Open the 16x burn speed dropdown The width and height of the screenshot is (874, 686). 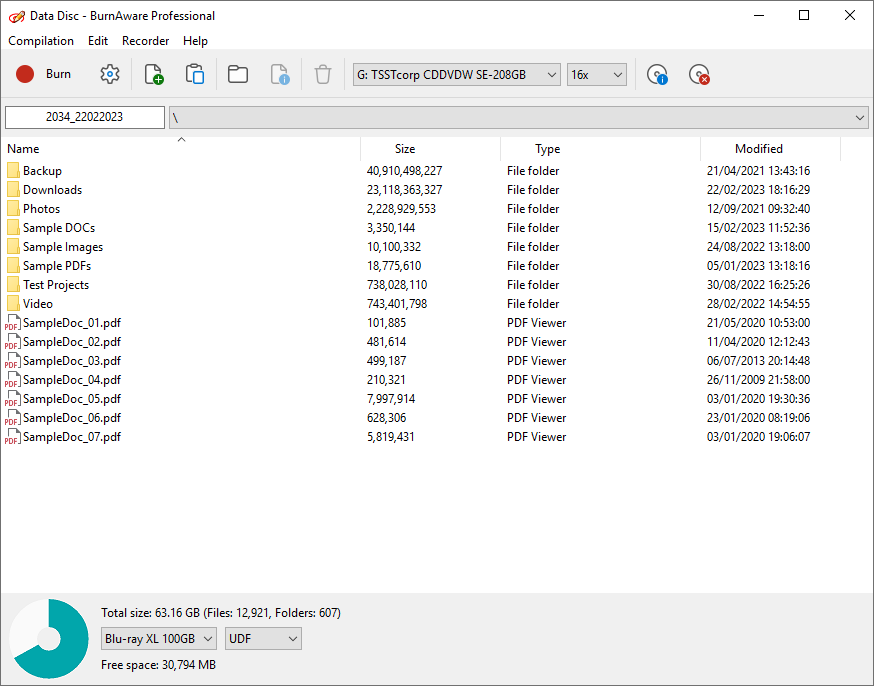pyautogui.click(x=596, y=74)
